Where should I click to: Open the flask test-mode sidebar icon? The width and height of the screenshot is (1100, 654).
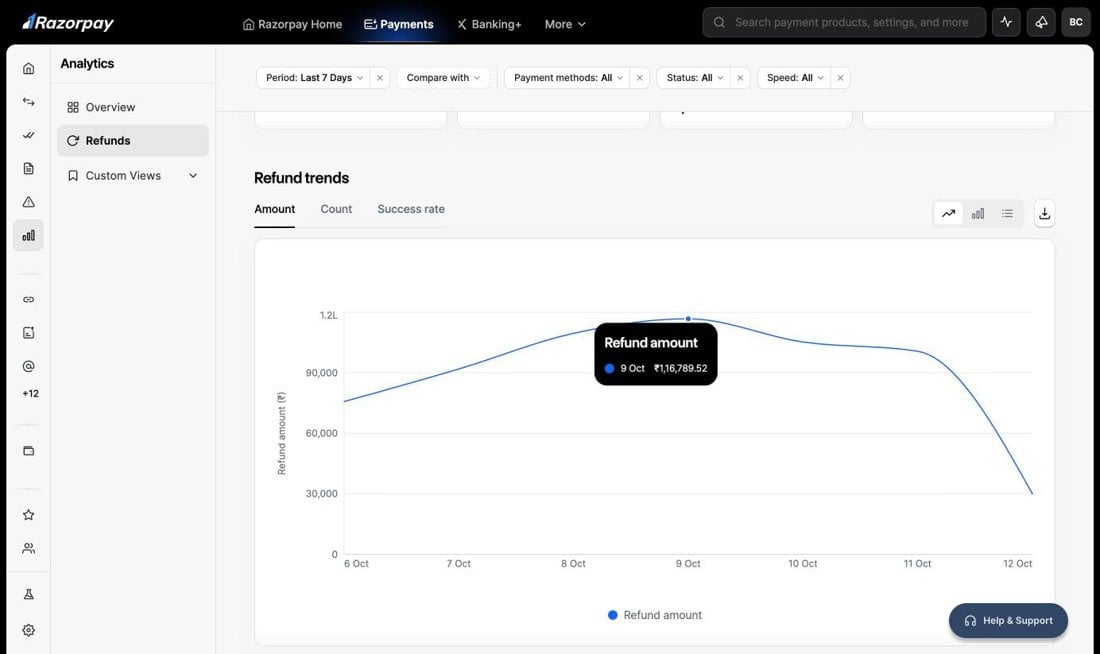coord(28,594)
